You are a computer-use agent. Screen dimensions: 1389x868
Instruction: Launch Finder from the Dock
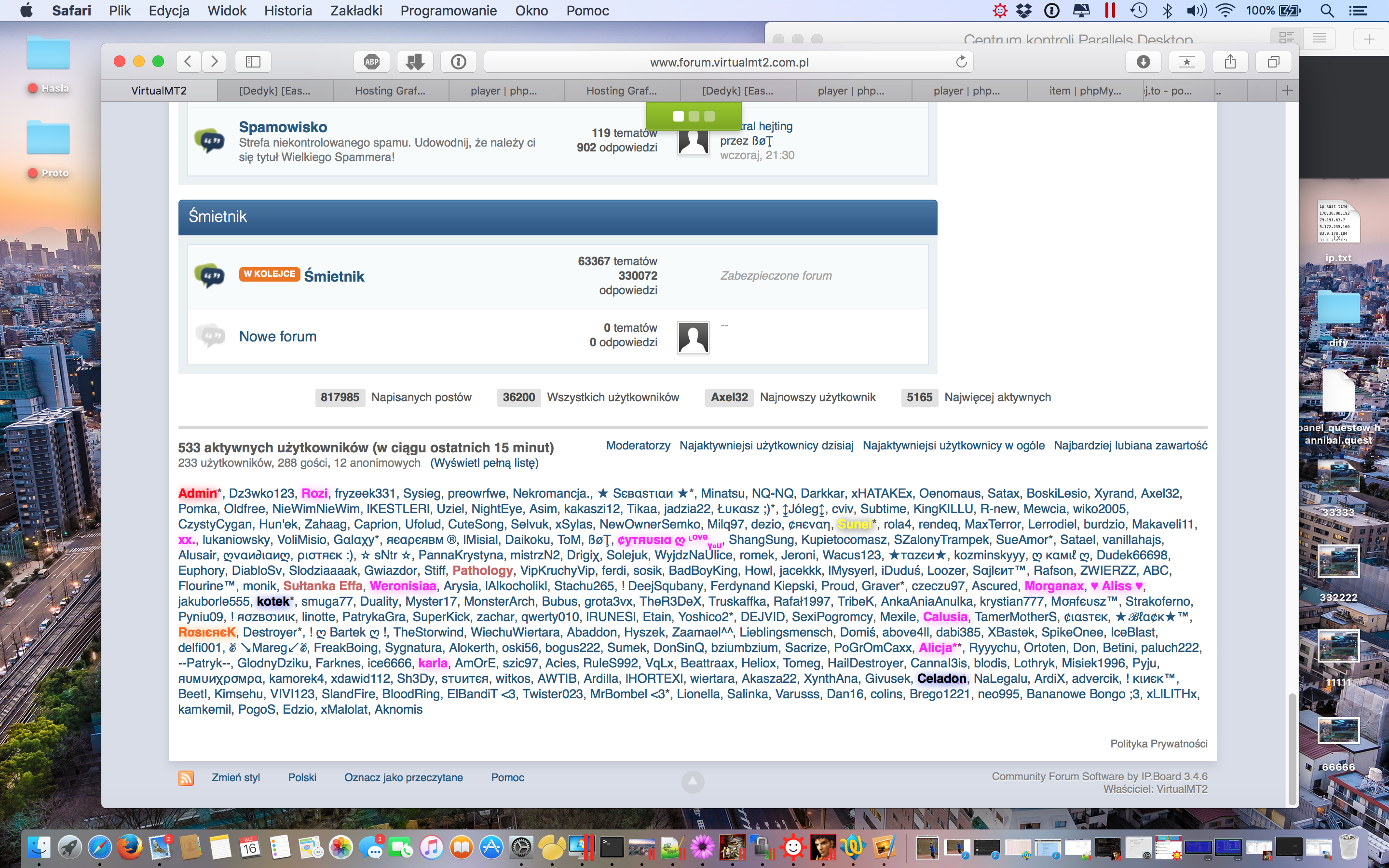tap(39, 847)
